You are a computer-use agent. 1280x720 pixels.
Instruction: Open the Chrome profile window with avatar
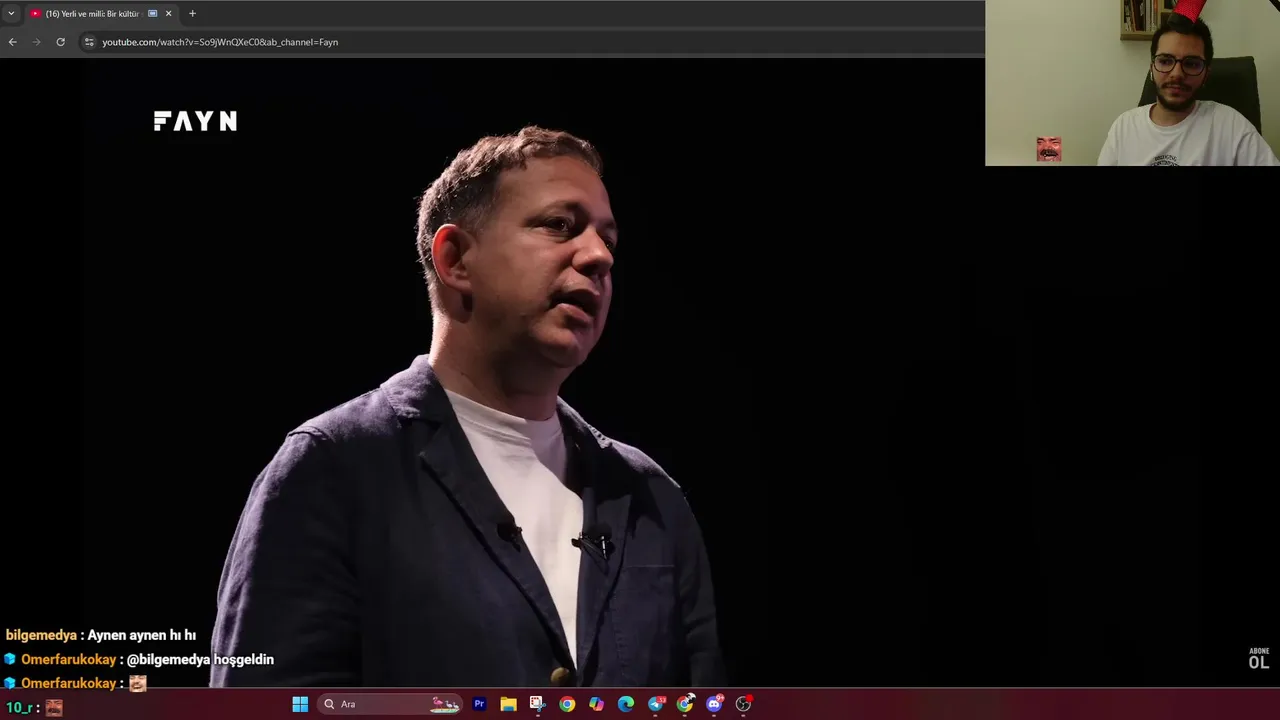coord(685,704)
